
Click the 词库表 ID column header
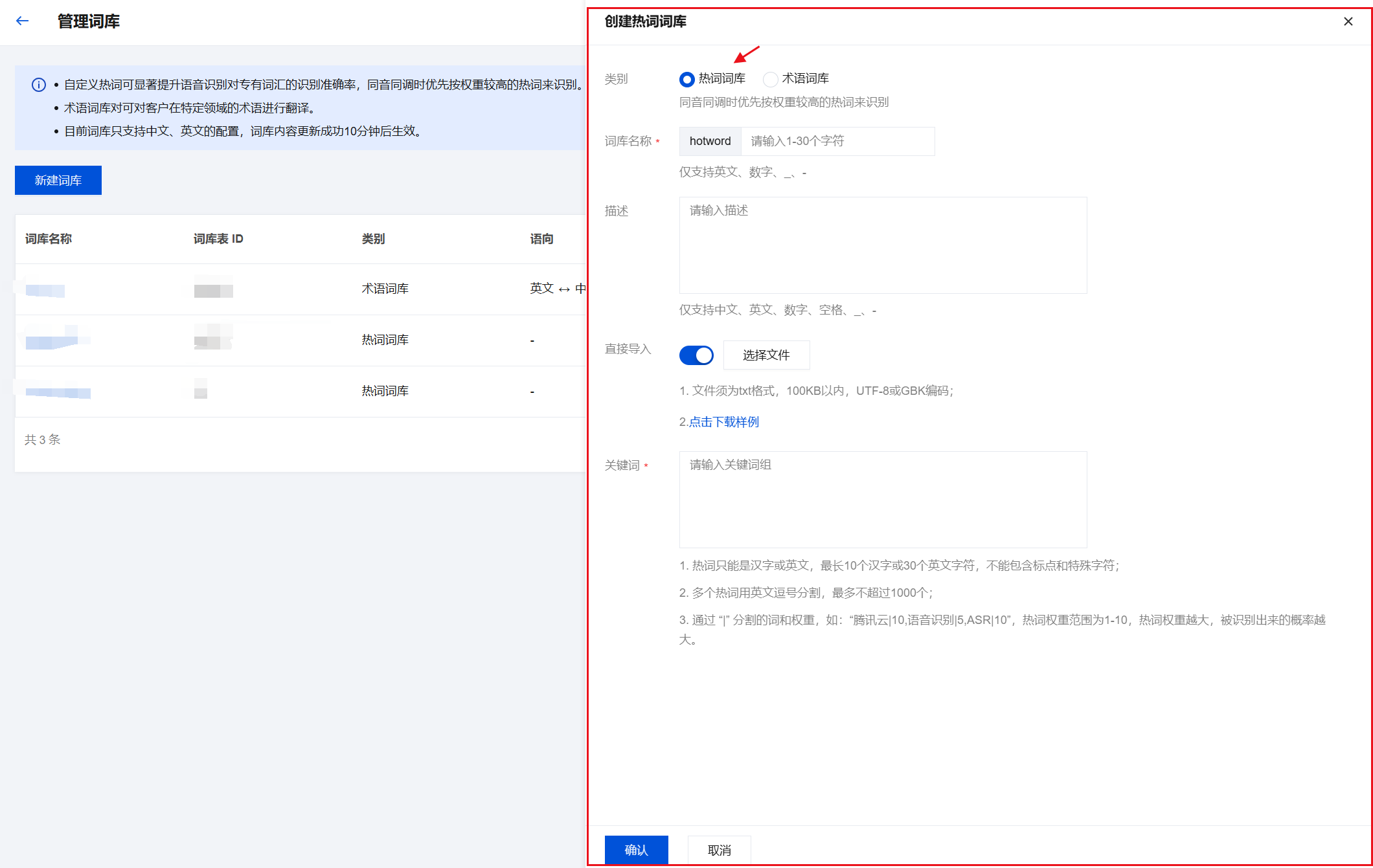218,239
